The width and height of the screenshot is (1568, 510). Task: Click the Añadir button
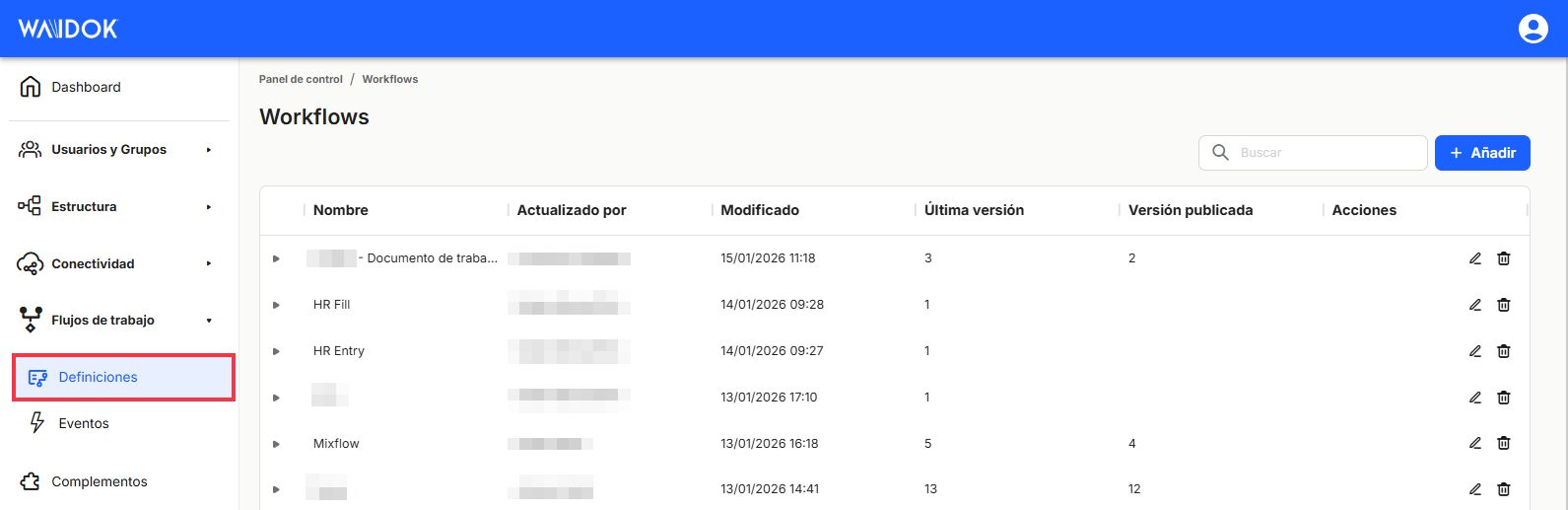(1481, 153)
